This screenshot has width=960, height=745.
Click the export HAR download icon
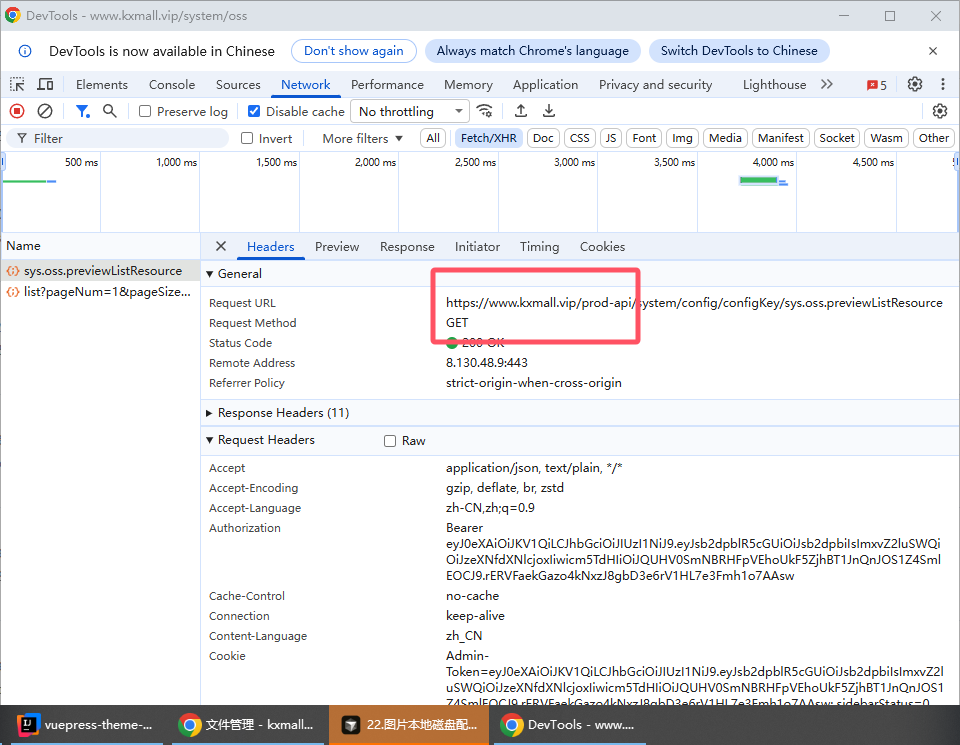coord(549,111)
